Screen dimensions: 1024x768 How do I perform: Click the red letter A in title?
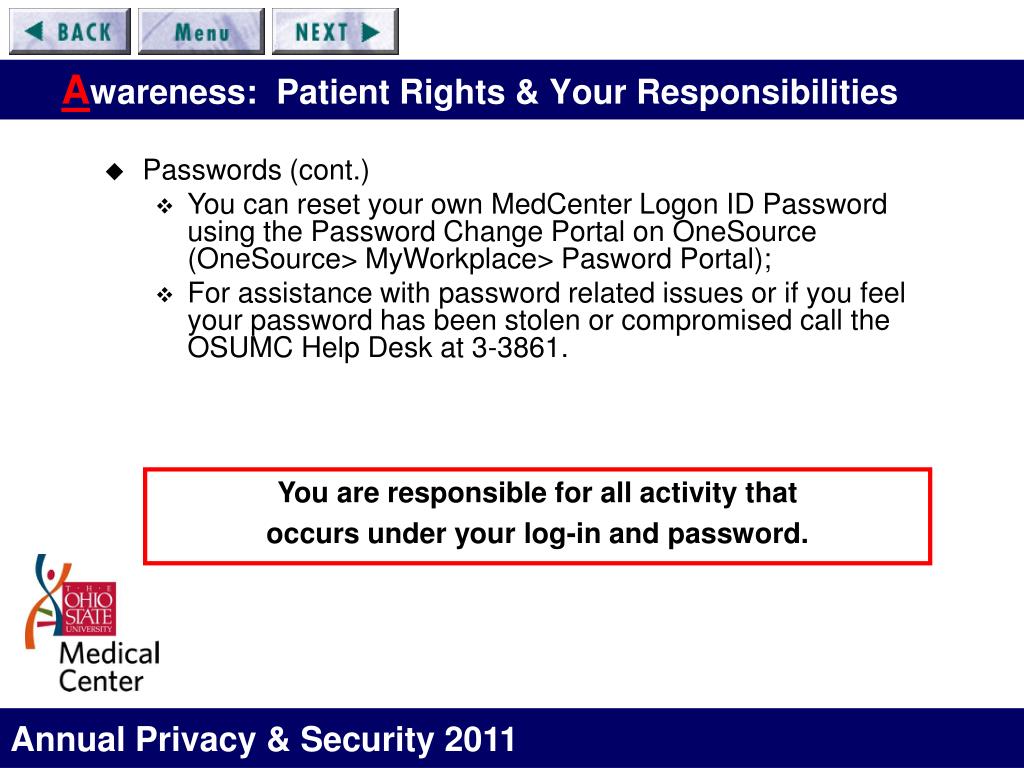[x=75, y=91]
